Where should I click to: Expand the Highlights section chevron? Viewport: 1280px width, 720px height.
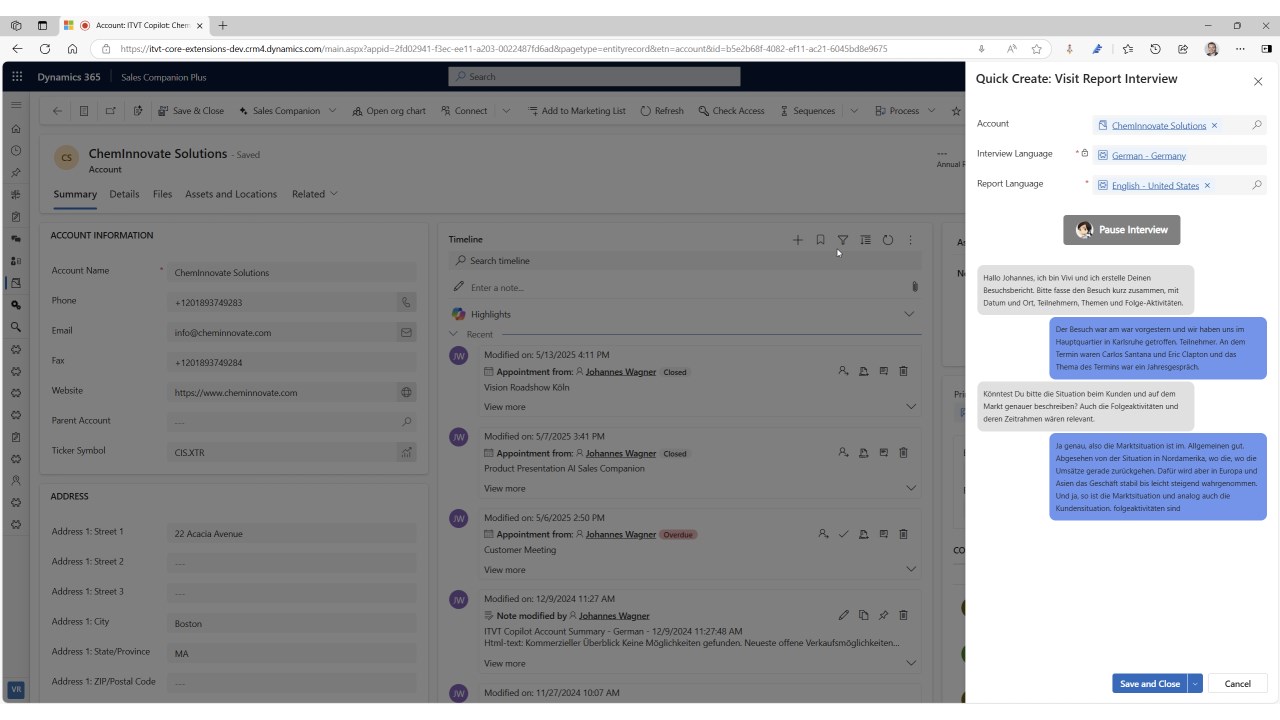point(909,314)
